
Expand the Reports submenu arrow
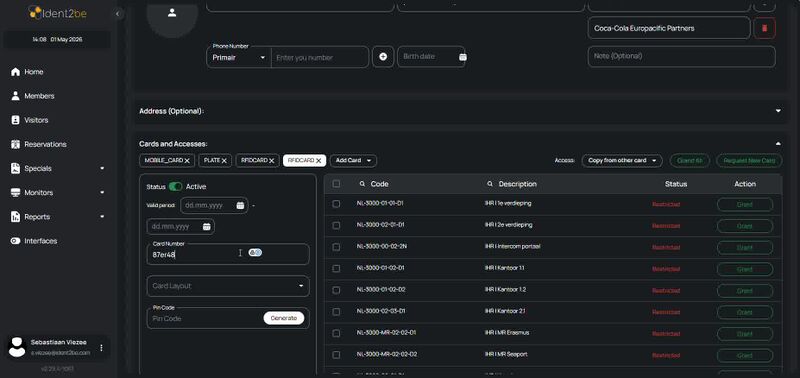pos(102,217)
